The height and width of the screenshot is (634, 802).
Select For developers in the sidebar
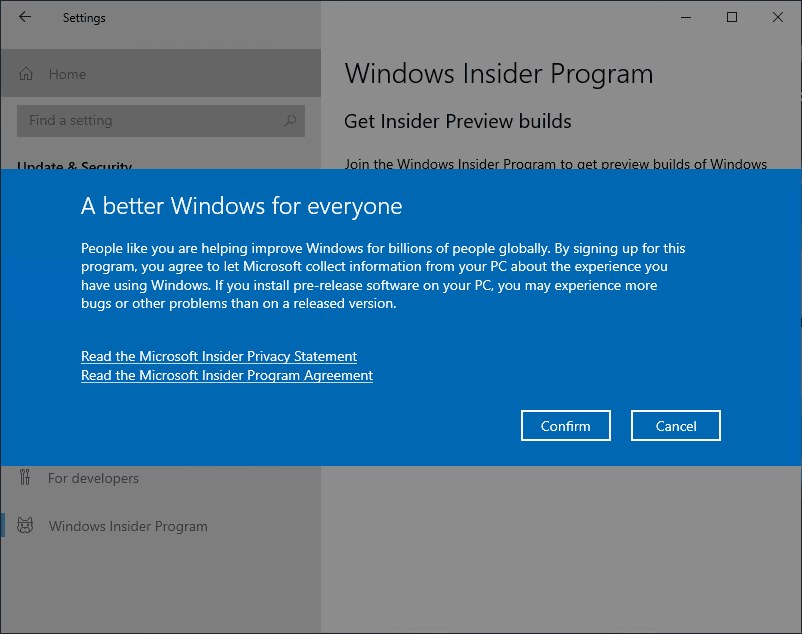(161, 478)
